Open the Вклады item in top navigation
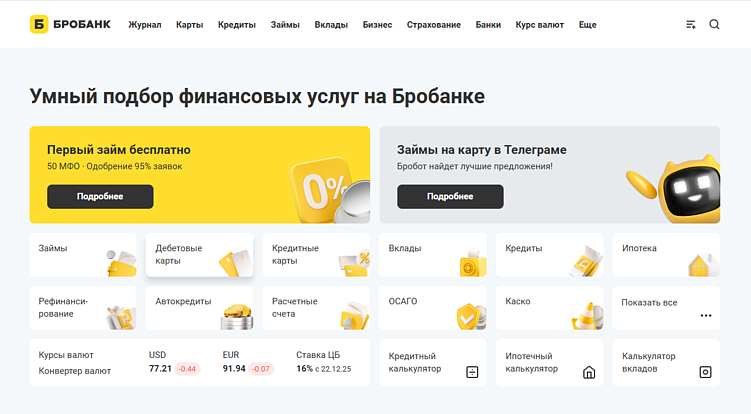This screenshot has height=414, width=751. 331,25
